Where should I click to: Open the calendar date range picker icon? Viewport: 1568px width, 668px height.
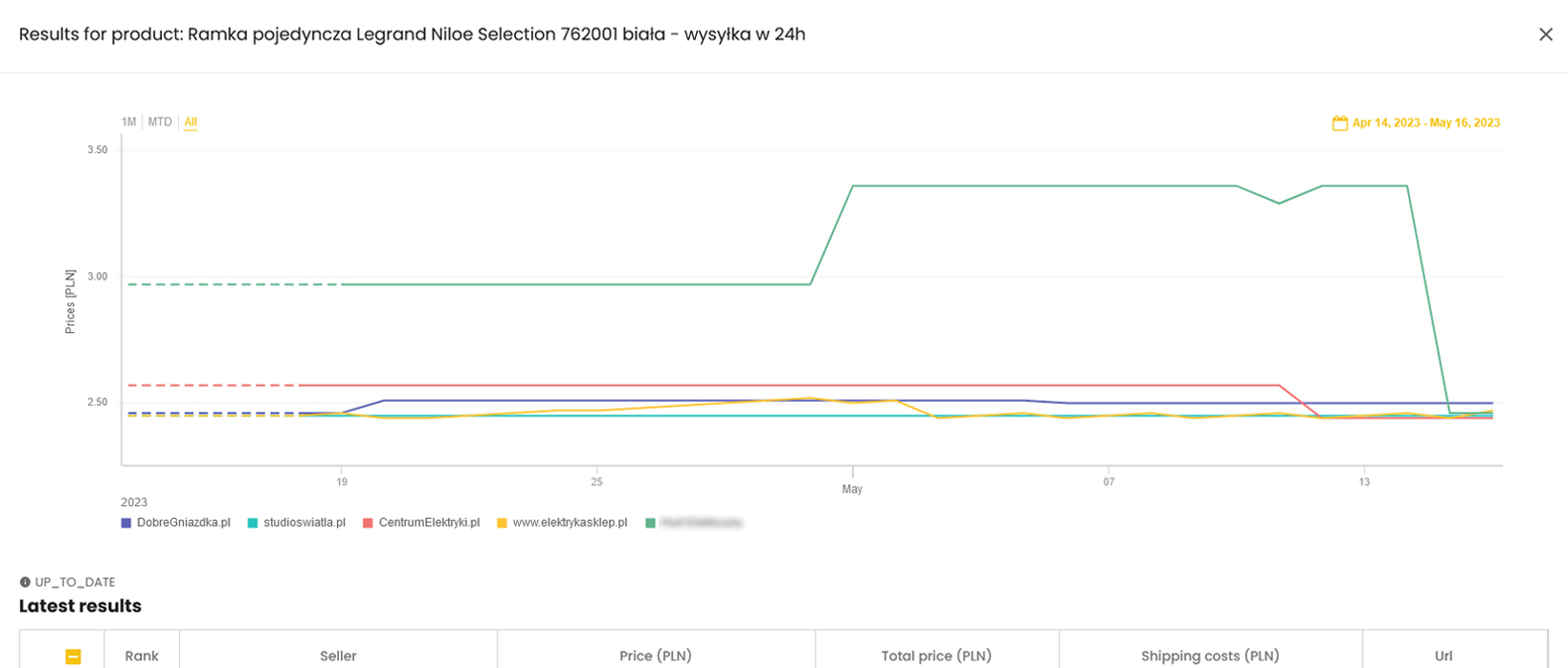pyautogui.click(x=1339, y=122)
